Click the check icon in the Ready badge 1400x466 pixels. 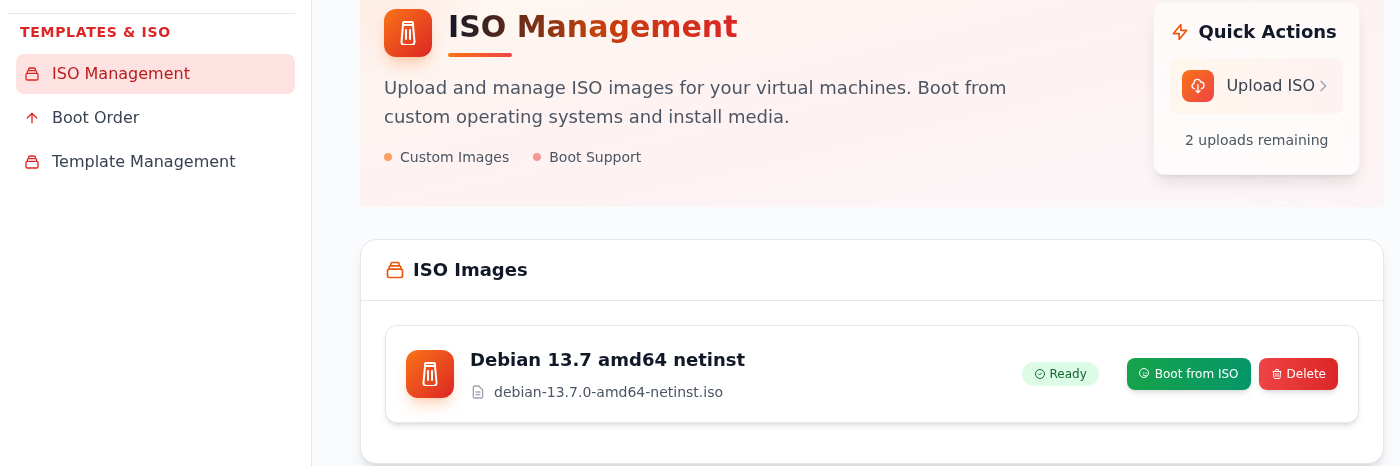click(x=1040, y=374)
